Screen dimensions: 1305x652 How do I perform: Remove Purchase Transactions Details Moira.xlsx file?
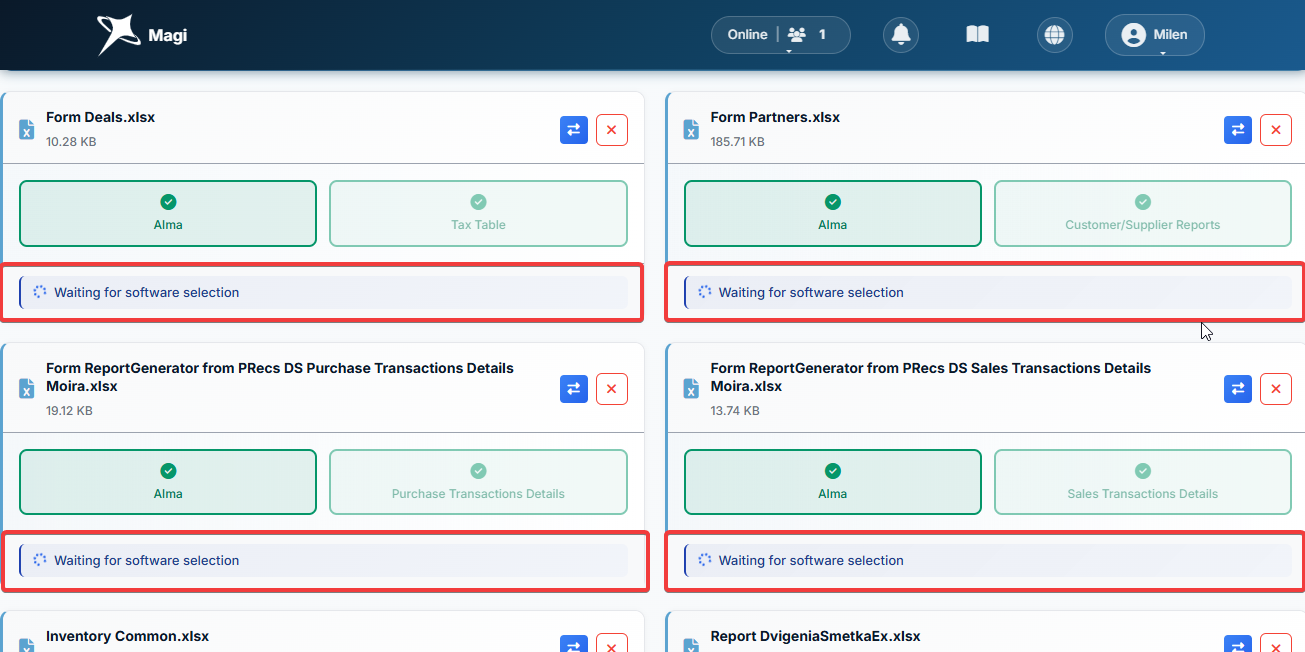point(612,389)
